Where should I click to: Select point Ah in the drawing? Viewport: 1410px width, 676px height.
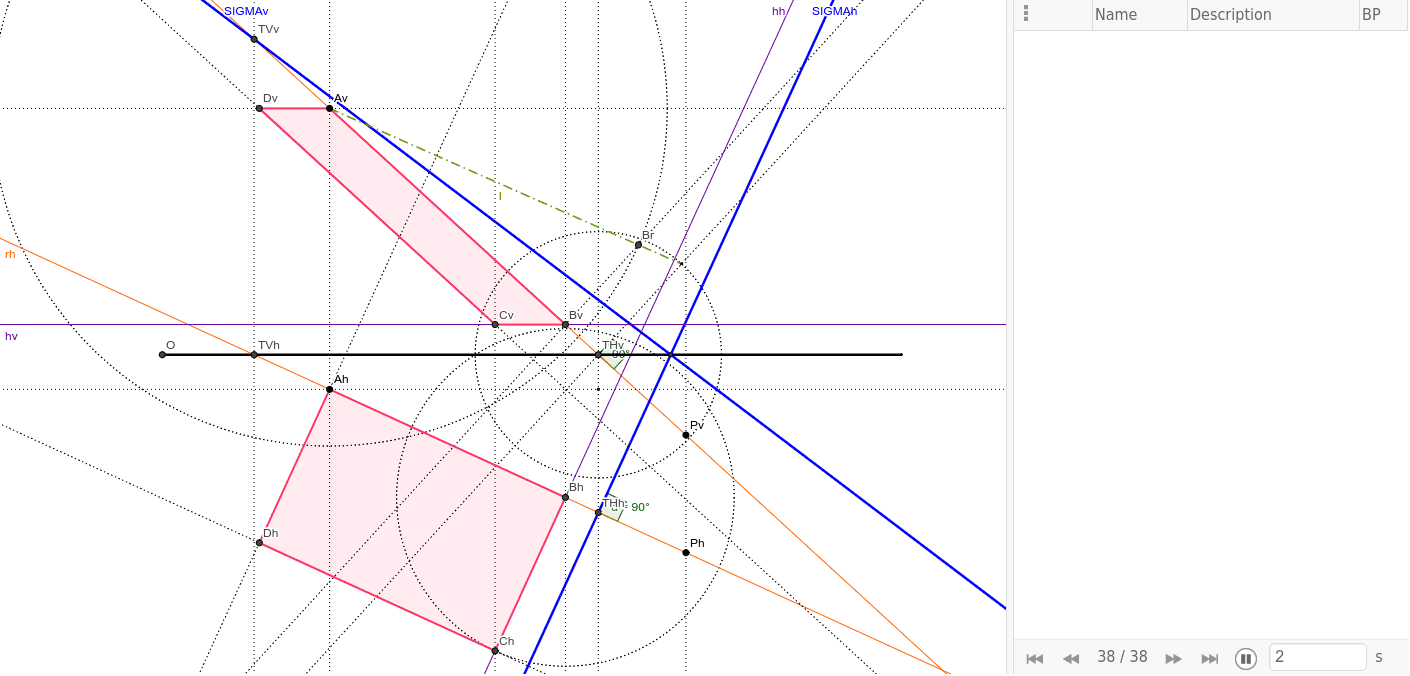(329, 389)
